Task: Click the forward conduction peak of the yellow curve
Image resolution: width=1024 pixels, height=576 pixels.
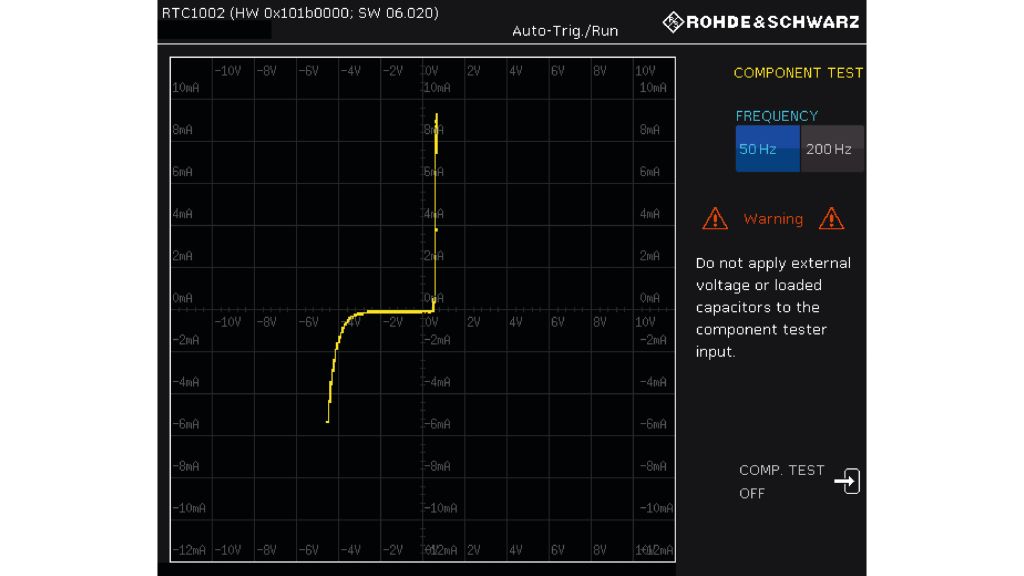Action: tap(437, 116)
